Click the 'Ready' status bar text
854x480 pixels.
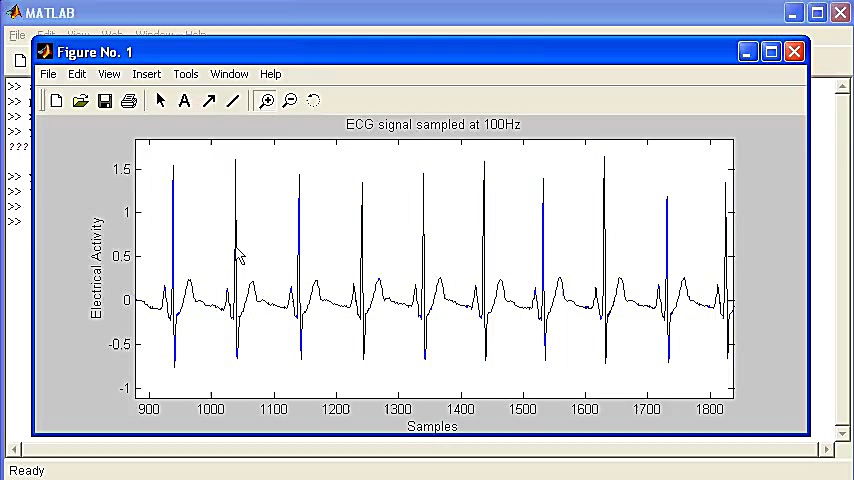(x=27, y=471)
